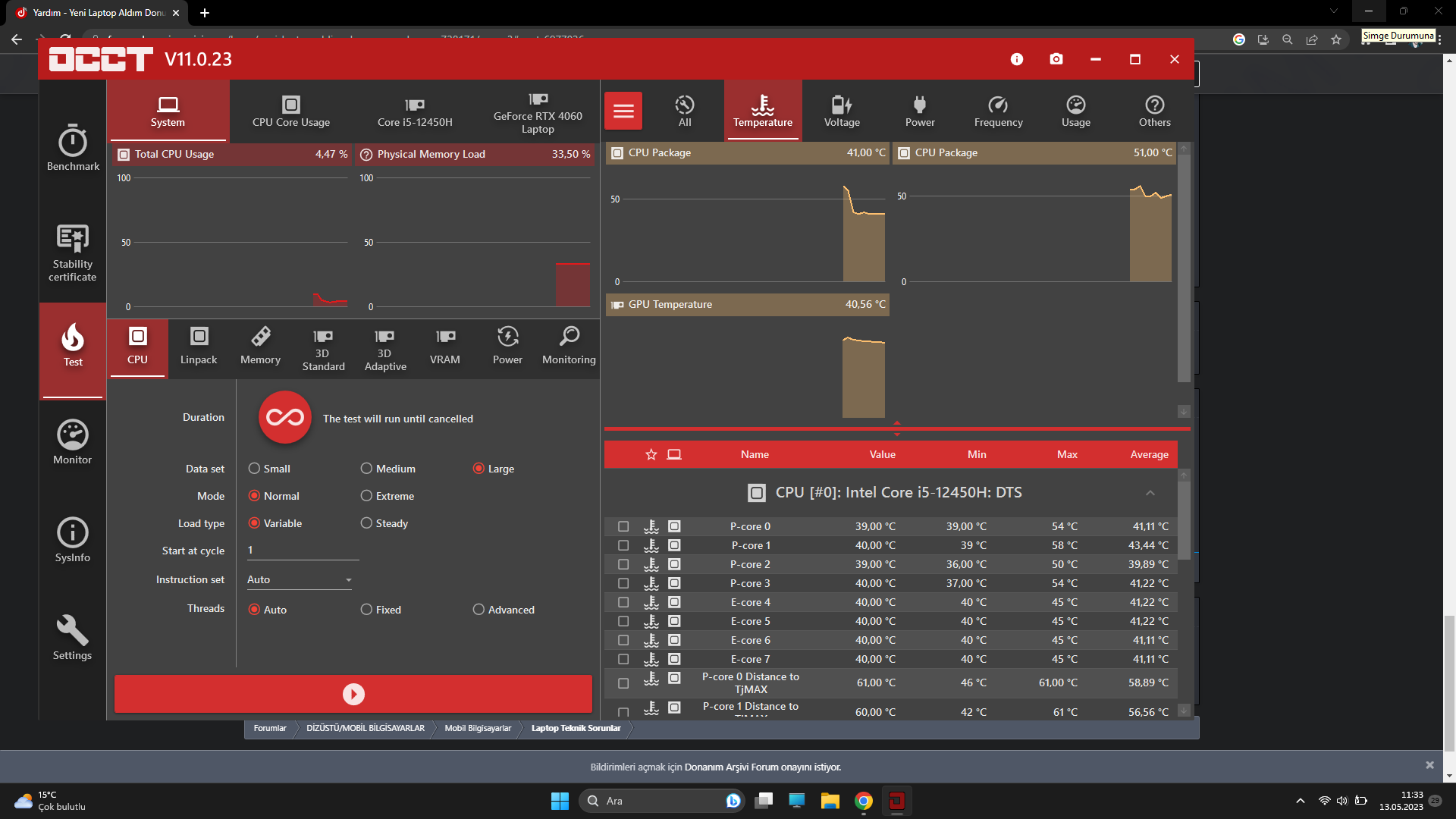
Task: Switch to the Voltage graphs tab
Action: 842,111
